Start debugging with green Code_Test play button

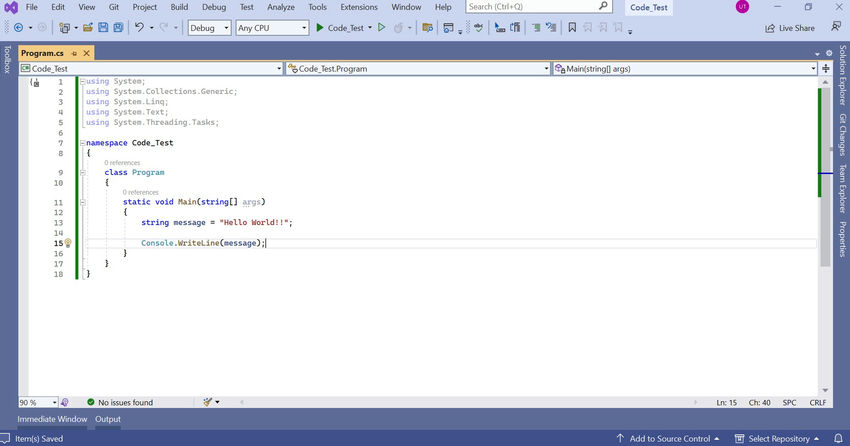[340, 28]
